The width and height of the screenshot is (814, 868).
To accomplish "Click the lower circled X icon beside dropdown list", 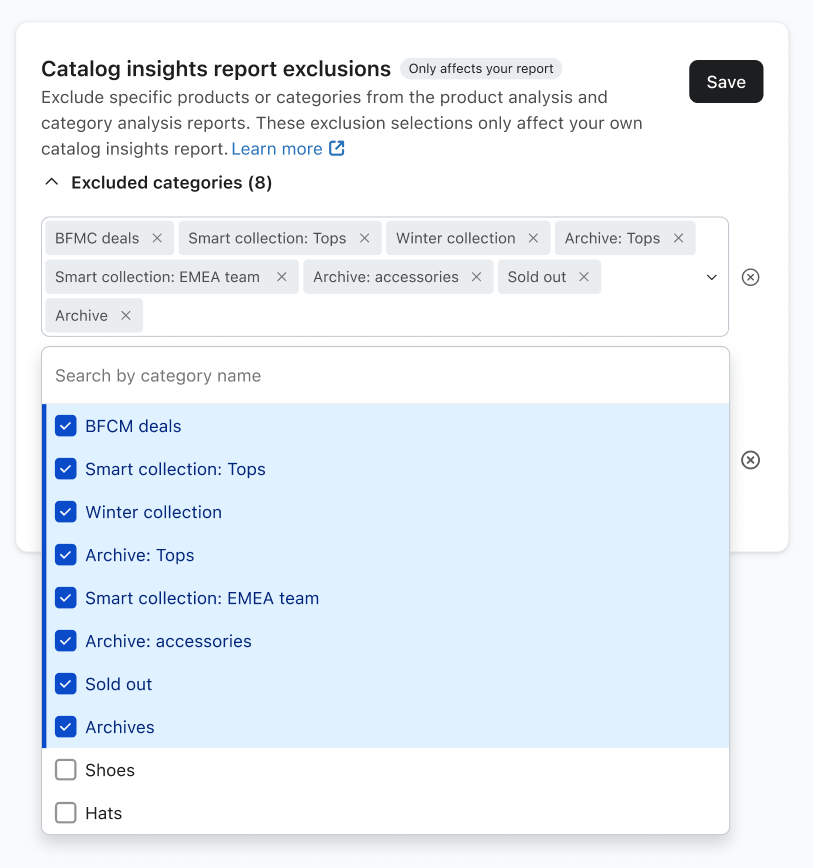I will point(750,460).
